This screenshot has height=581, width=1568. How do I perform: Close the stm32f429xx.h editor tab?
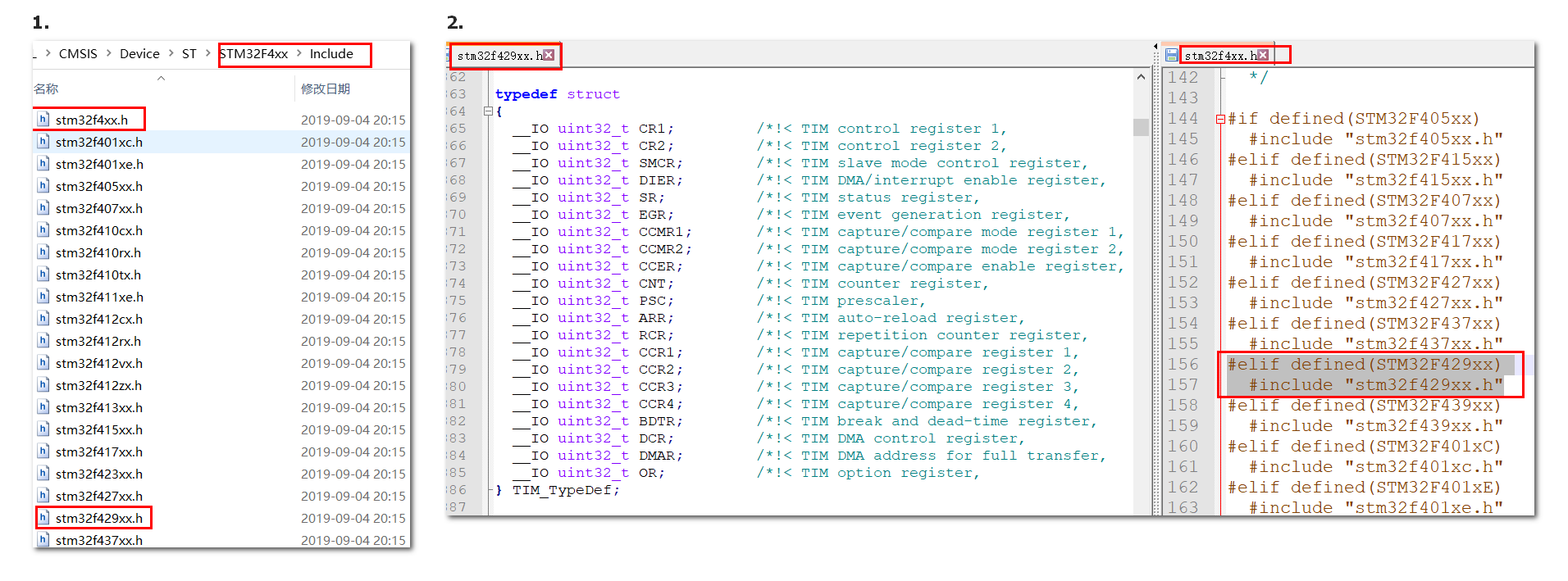point(549,55)
